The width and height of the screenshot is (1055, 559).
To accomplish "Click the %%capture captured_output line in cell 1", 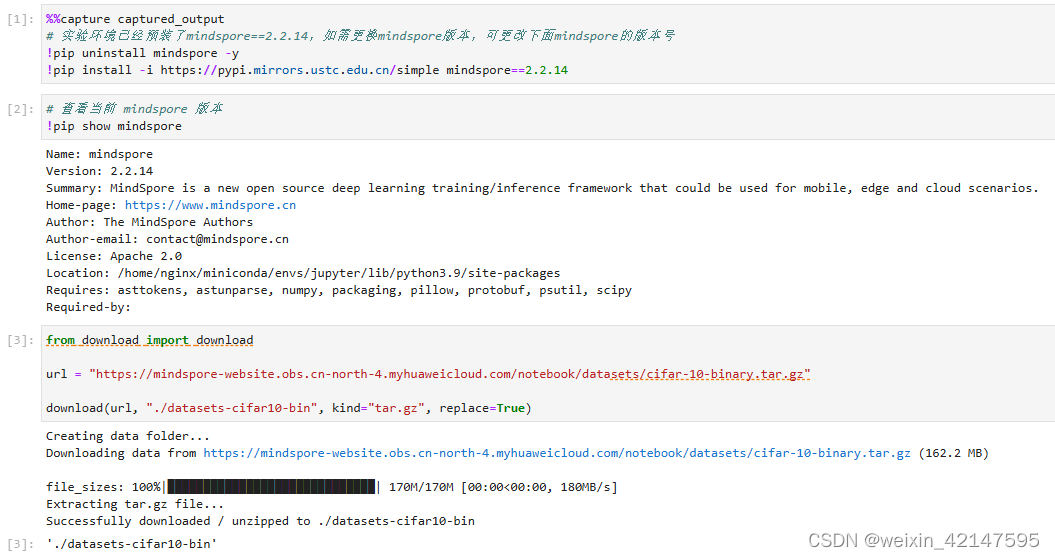I will click(x=135, y=19).
